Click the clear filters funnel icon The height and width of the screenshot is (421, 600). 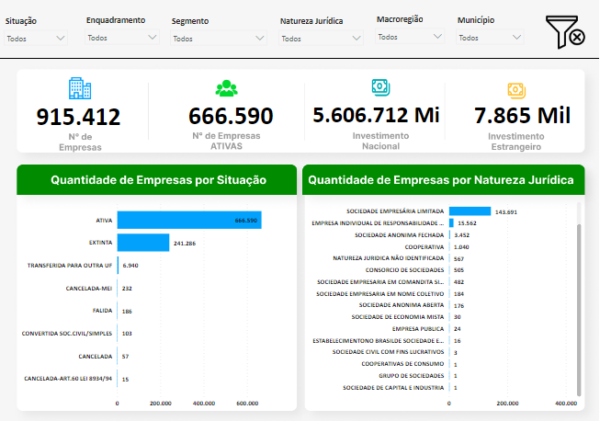tap(565, 32)
